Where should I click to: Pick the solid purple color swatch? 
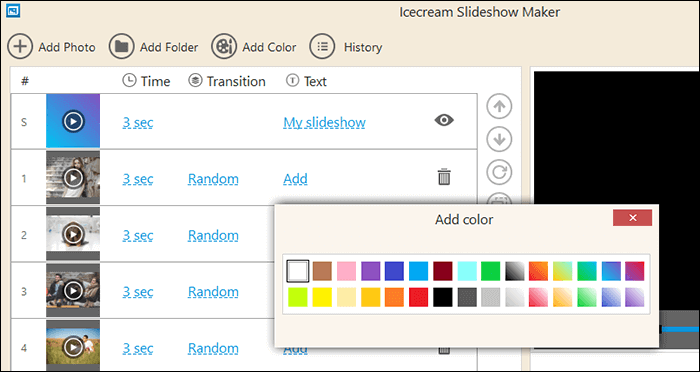371,271
